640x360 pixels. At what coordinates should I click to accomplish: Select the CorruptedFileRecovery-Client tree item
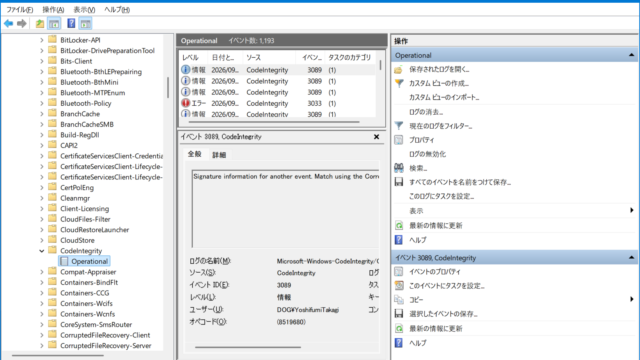click(x=105, y=335)
